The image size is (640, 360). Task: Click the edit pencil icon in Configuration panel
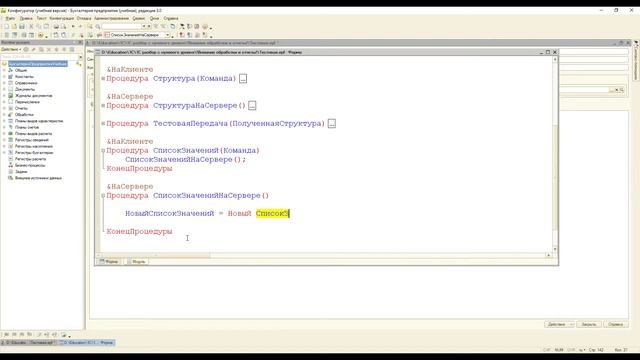[34, 49]
